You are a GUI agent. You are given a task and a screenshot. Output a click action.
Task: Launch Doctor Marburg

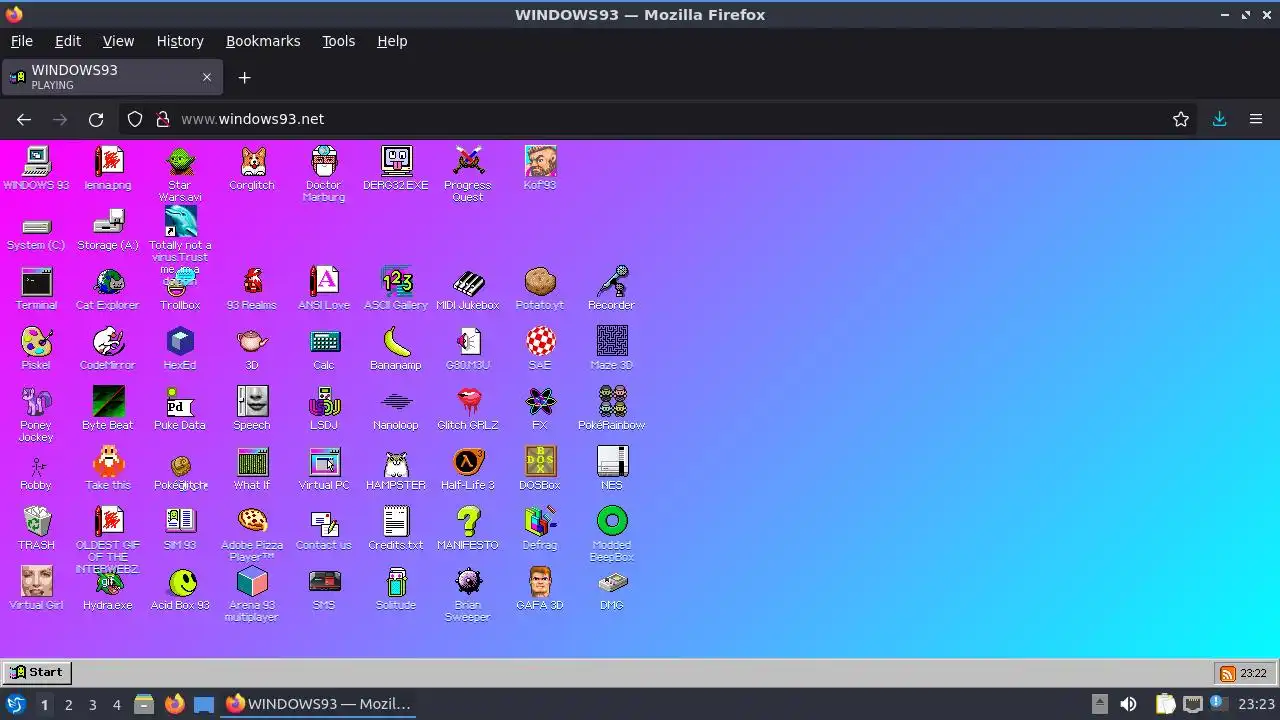(x=324, y=174)
